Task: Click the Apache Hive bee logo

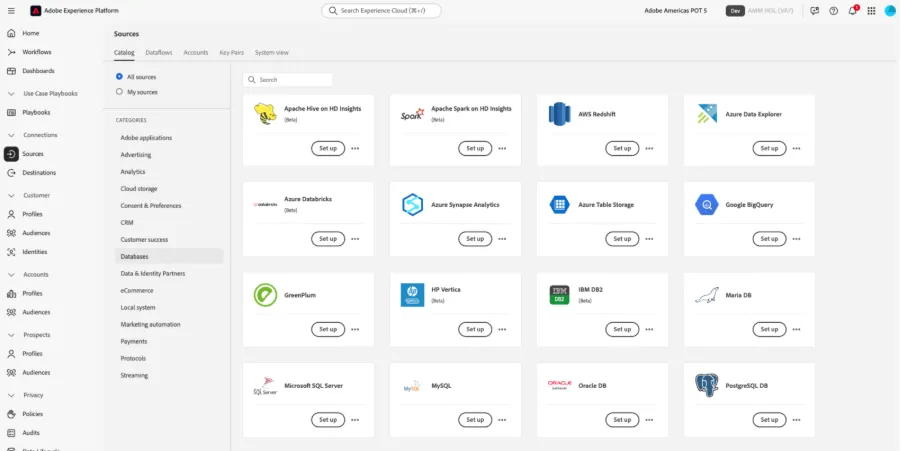Action: [265, 114]
